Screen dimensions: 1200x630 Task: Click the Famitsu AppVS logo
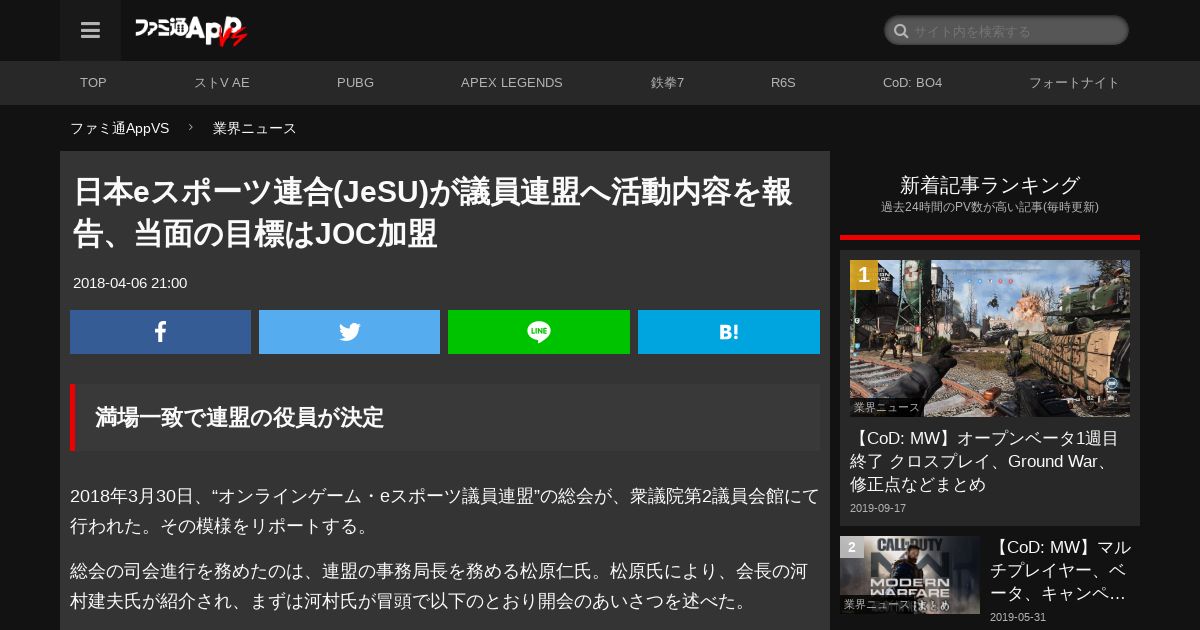click(191, 31)
